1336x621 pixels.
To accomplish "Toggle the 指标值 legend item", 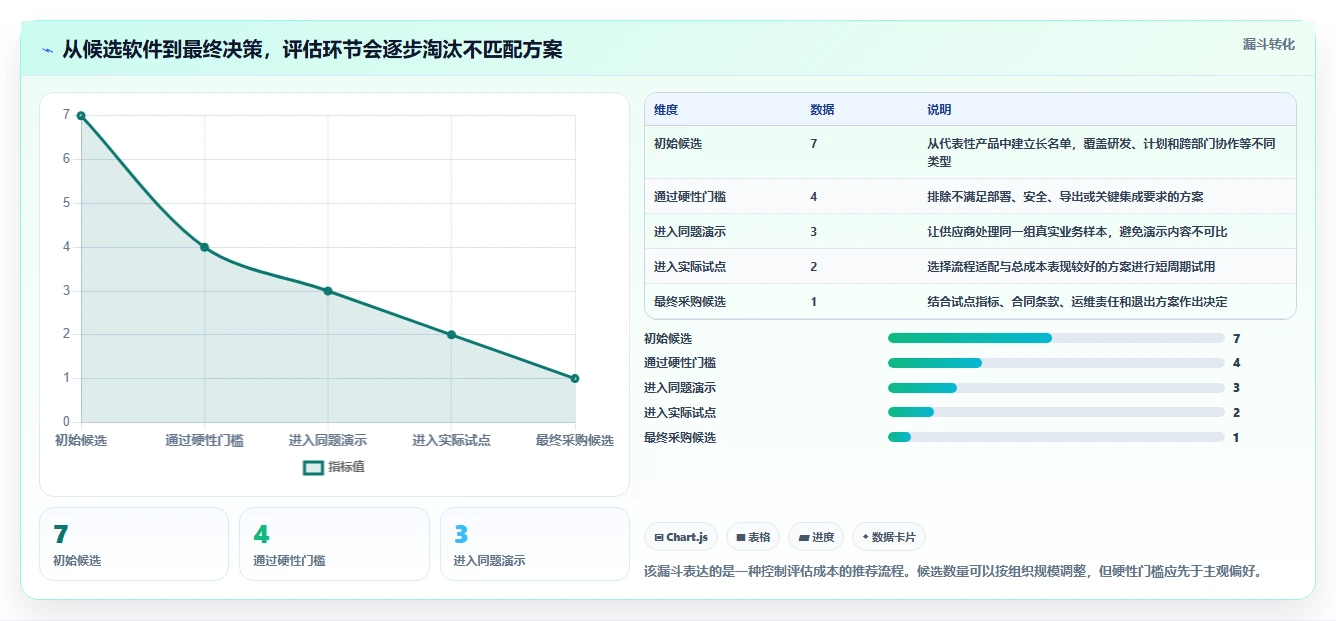I will [x=334, y=467].
